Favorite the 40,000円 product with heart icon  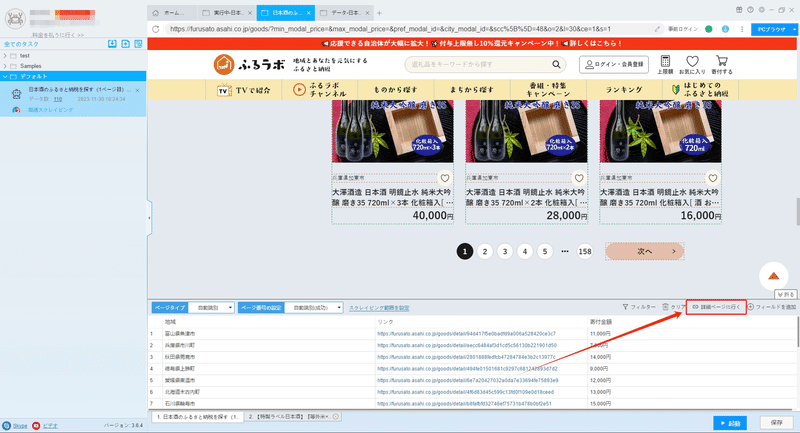pos(445,178)
